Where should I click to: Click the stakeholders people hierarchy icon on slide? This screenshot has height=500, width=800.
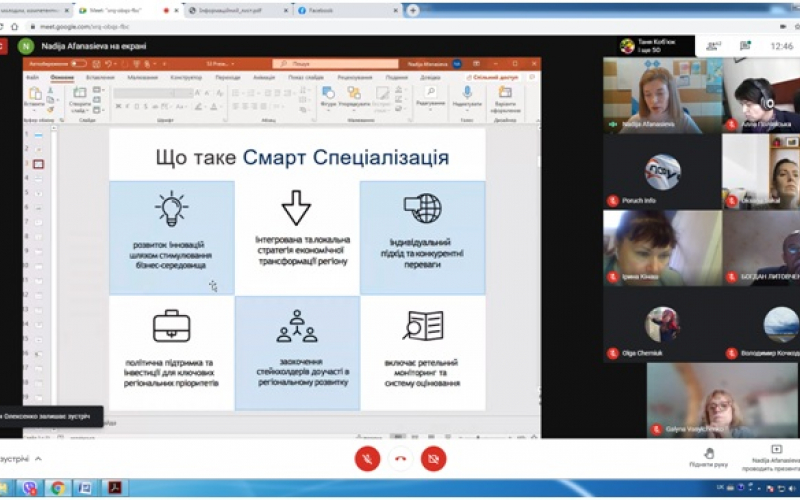pyautogui.click(x=297, y=326)
